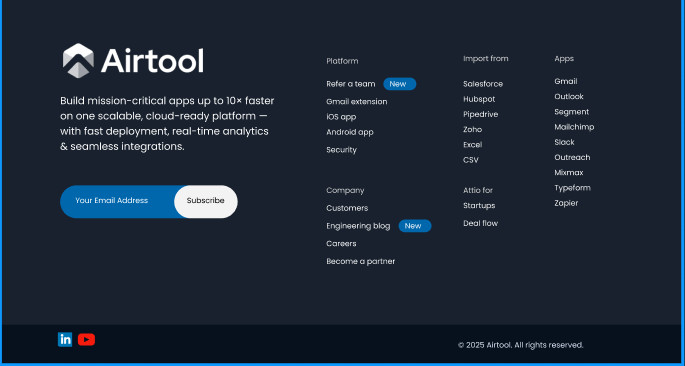
Task: Open the Zoho import link
Action: tap(472, 130)
